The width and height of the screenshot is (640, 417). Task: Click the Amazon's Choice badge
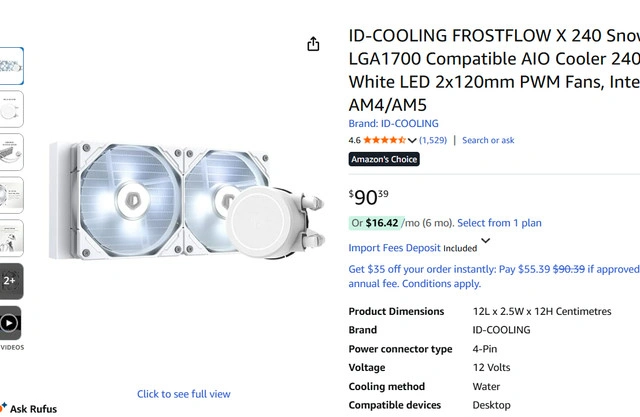[x=384, y=160]
